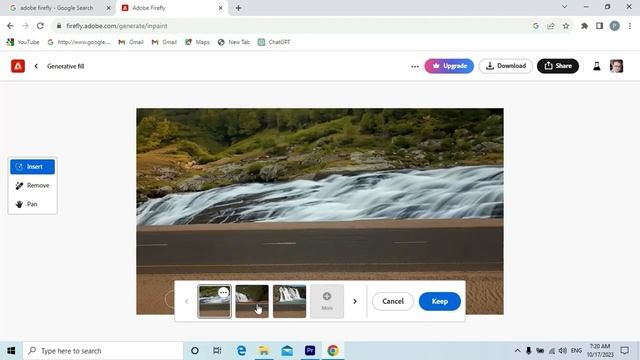
Task: Close the Google Search tab
Action: [109, 8]
